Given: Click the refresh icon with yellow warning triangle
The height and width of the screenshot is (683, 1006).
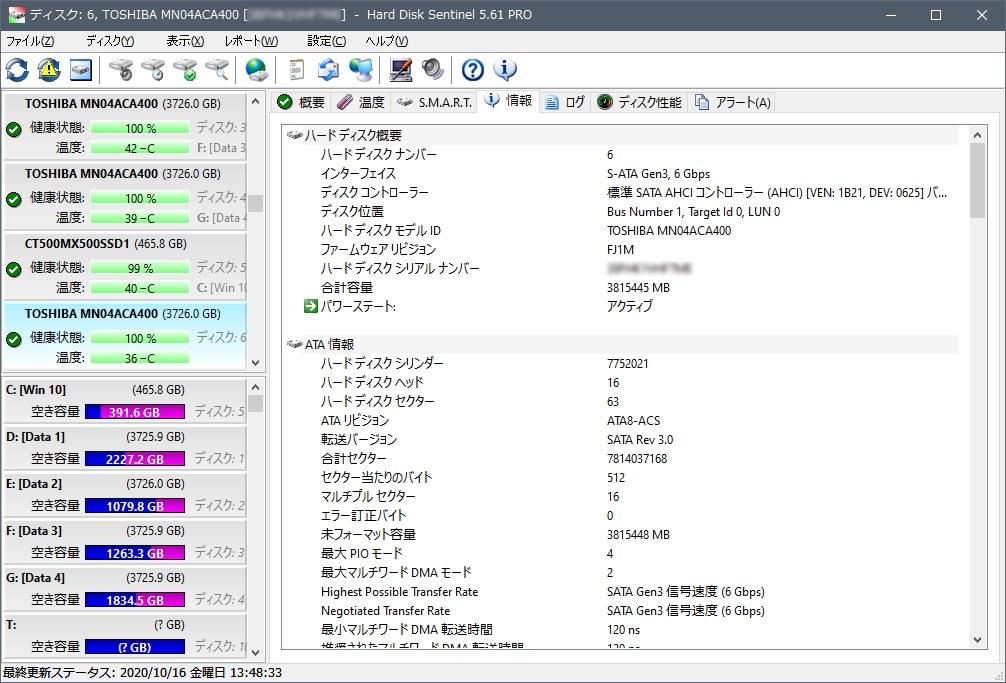Looking at the screenshot, I should [x=49, y=70].
